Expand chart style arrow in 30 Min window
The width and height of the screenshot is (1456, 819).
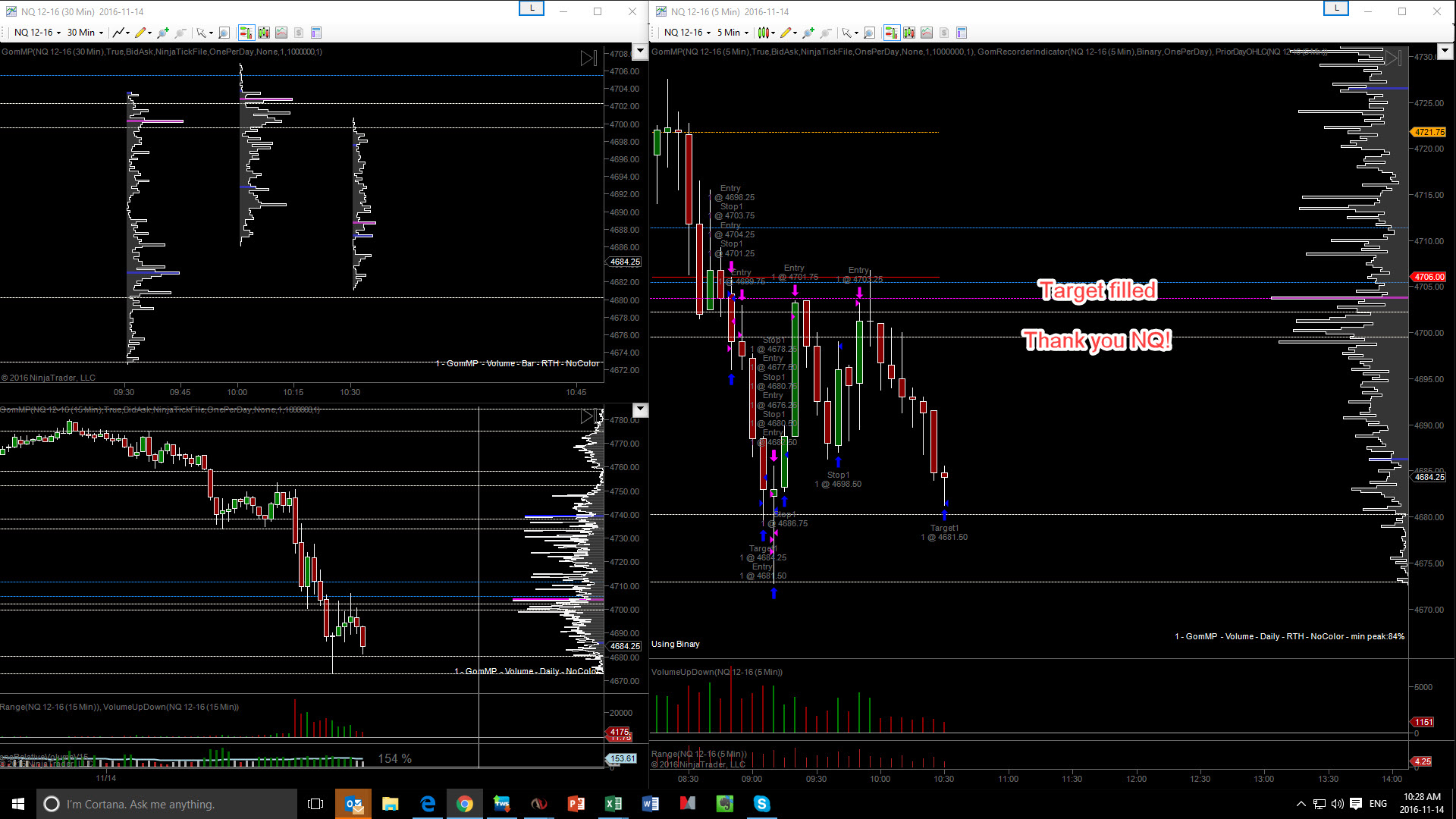point(127,33)
